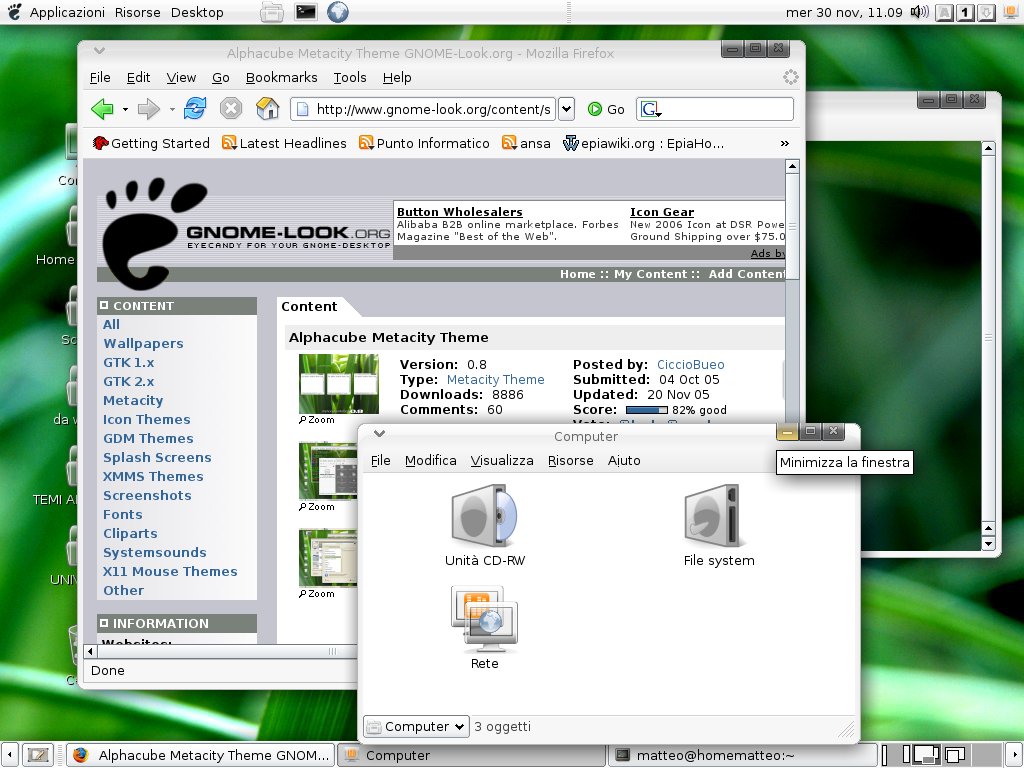
Task: Click the Wallpapers category link
Action: tap(143, 343)
